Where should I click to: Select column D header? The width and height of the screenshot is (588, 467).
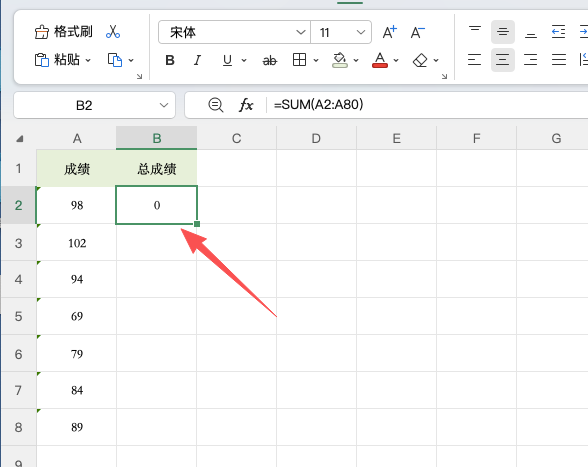coord(316,138)
